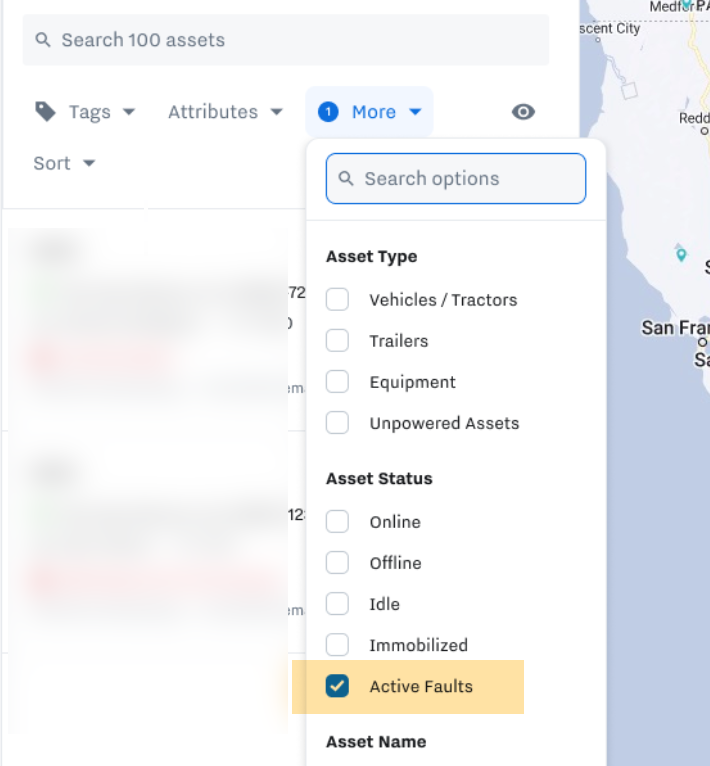The image size is (710, 766).
Task: Click the magnifier icon in options search
Action: pos(347,179)
